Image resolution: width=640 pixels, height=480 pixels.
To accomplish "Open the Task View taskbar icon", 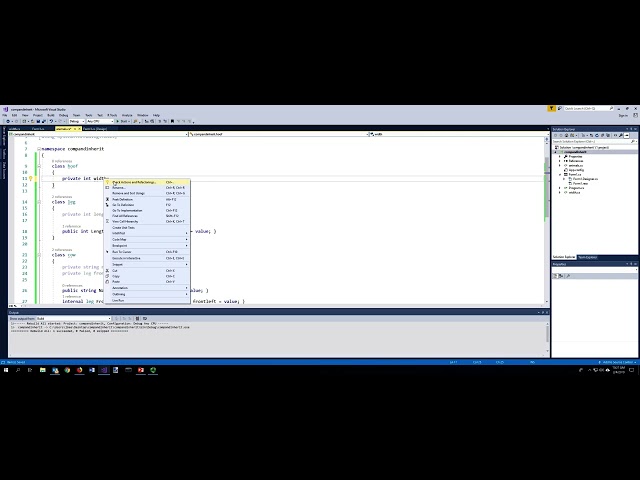I will click(30, 370).
